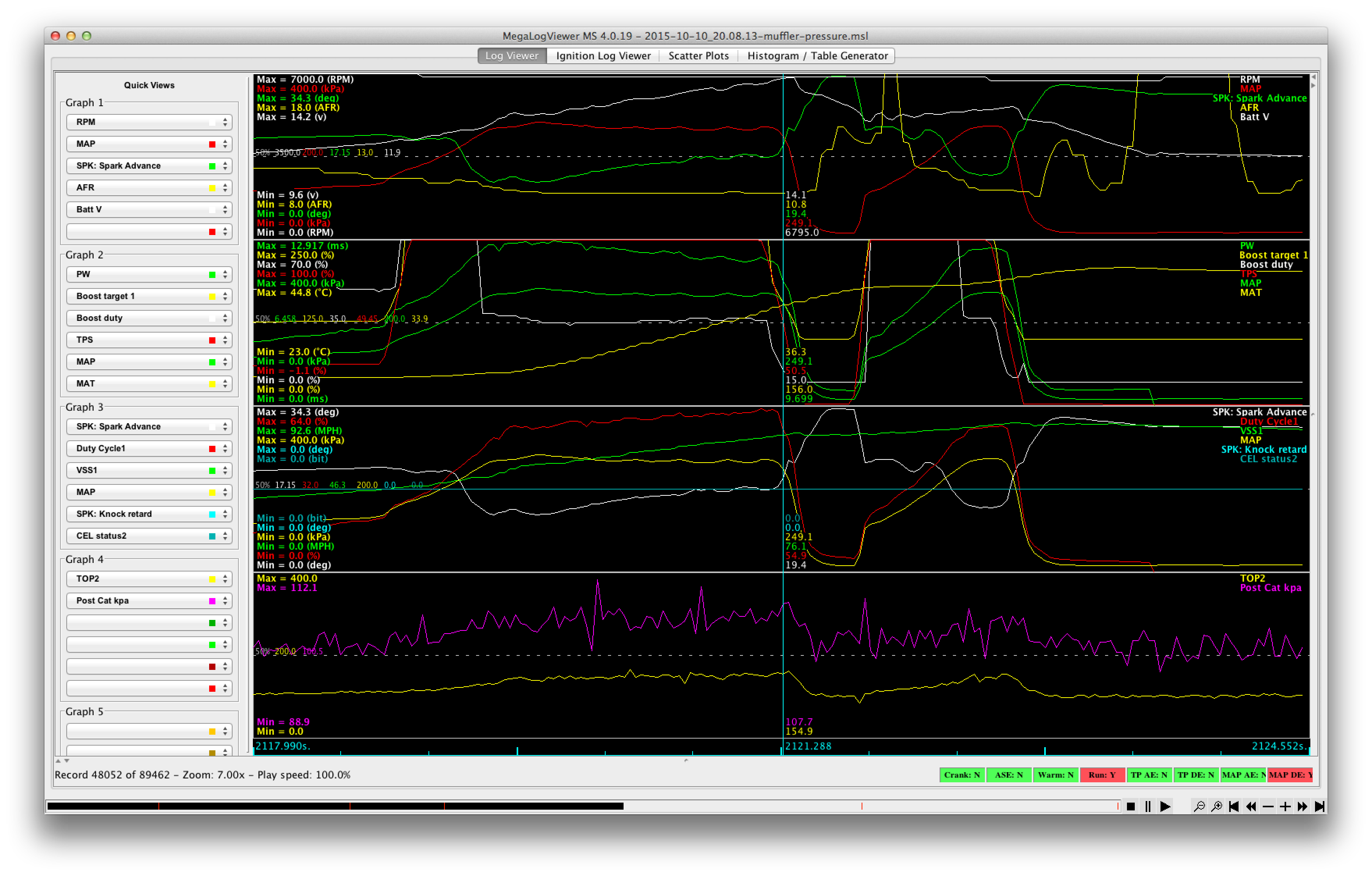
Task: Click the zoom out magnifier icon
Action: pos(1200,806)
